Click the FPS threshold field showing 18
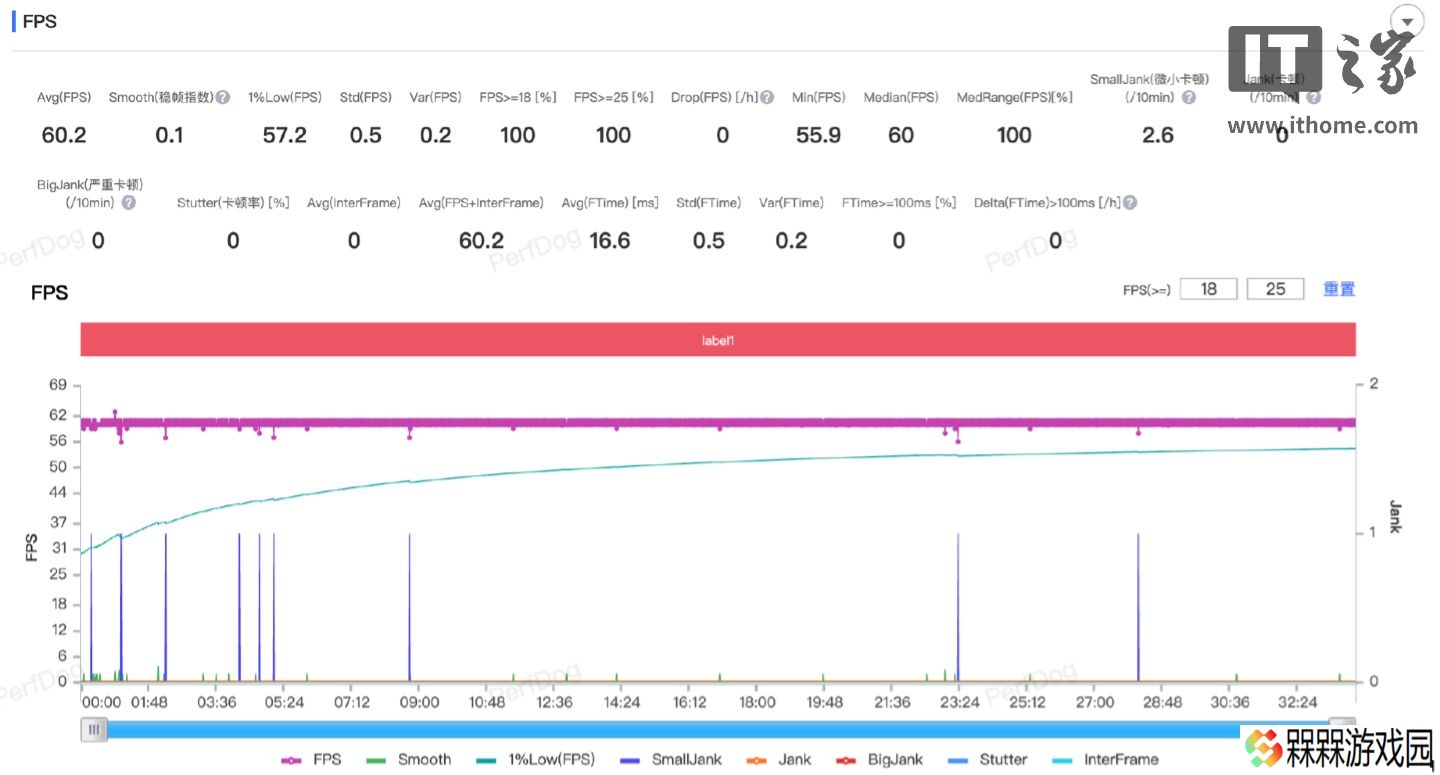 [1209, 289]
